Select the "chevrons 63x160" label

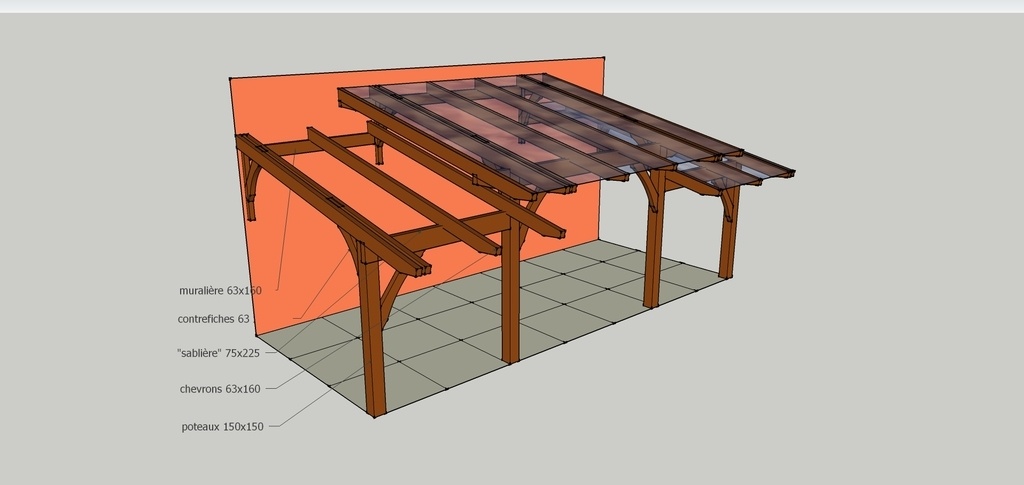[x=220, y=389]
